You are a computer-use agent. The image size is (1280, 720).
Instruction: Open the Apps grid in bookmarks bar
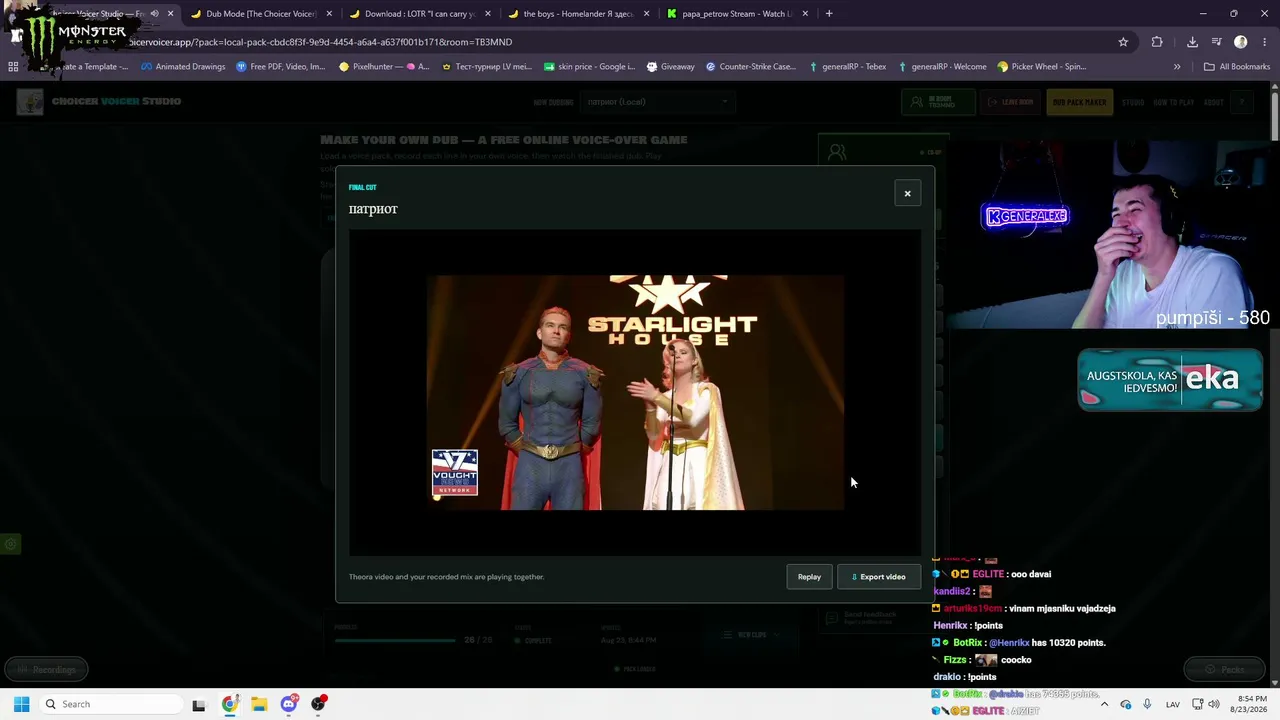[x=13, y=67]
